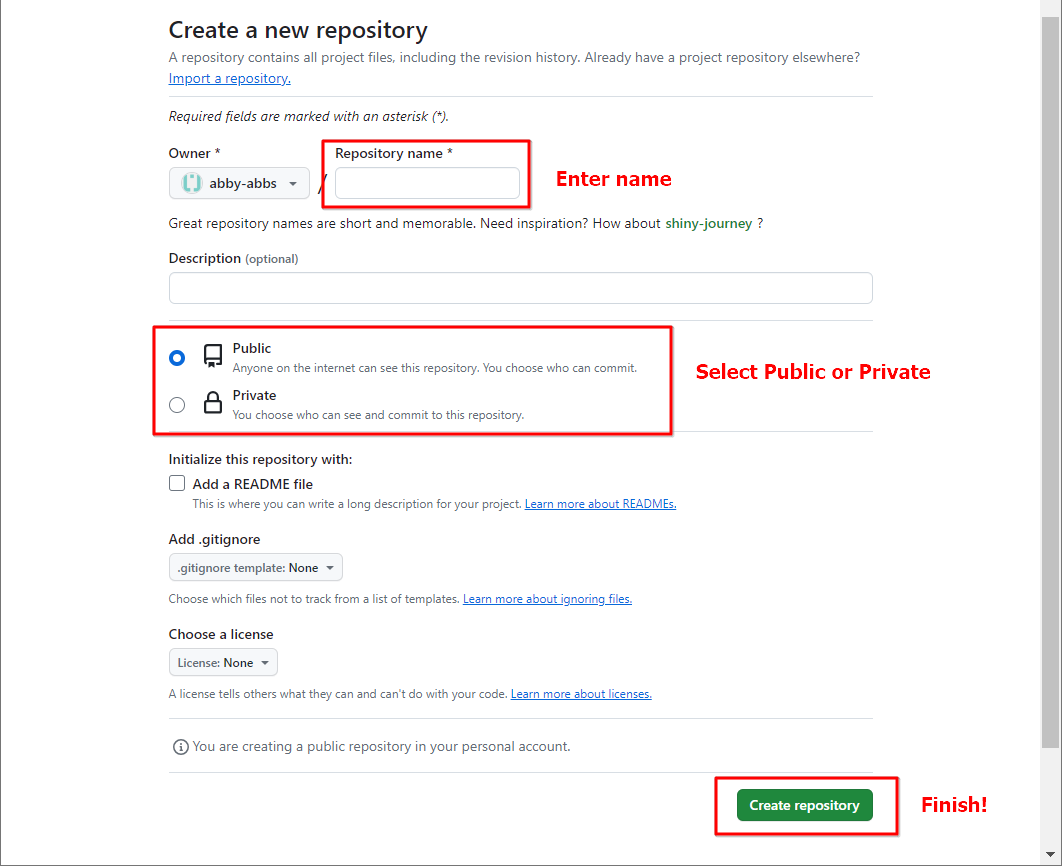Select the Public visibility radio button
Viewport: 1062px width, 866px height.
(177, 357)
